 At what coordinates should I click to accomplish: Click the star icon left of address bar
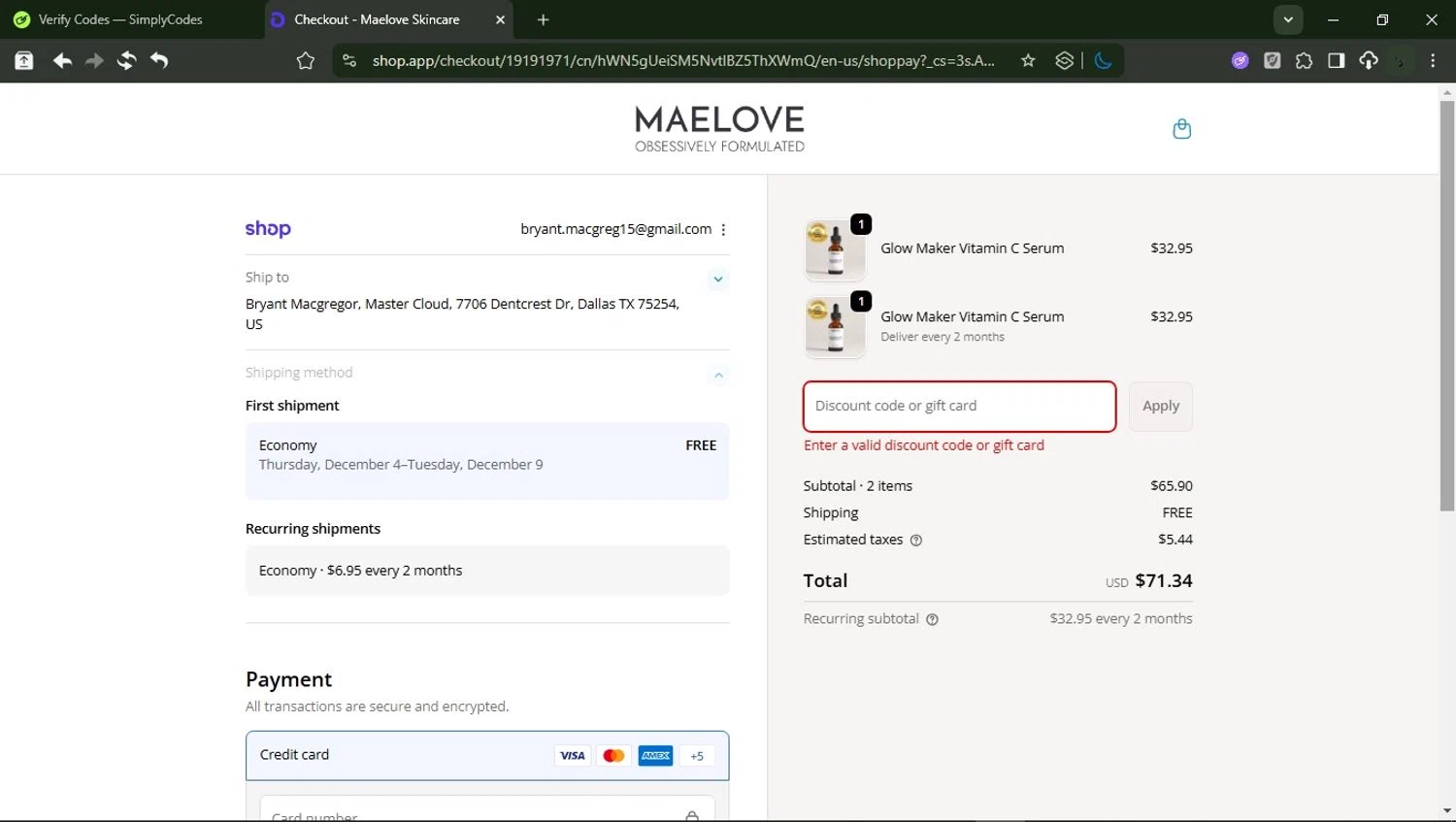coord(306,61)
